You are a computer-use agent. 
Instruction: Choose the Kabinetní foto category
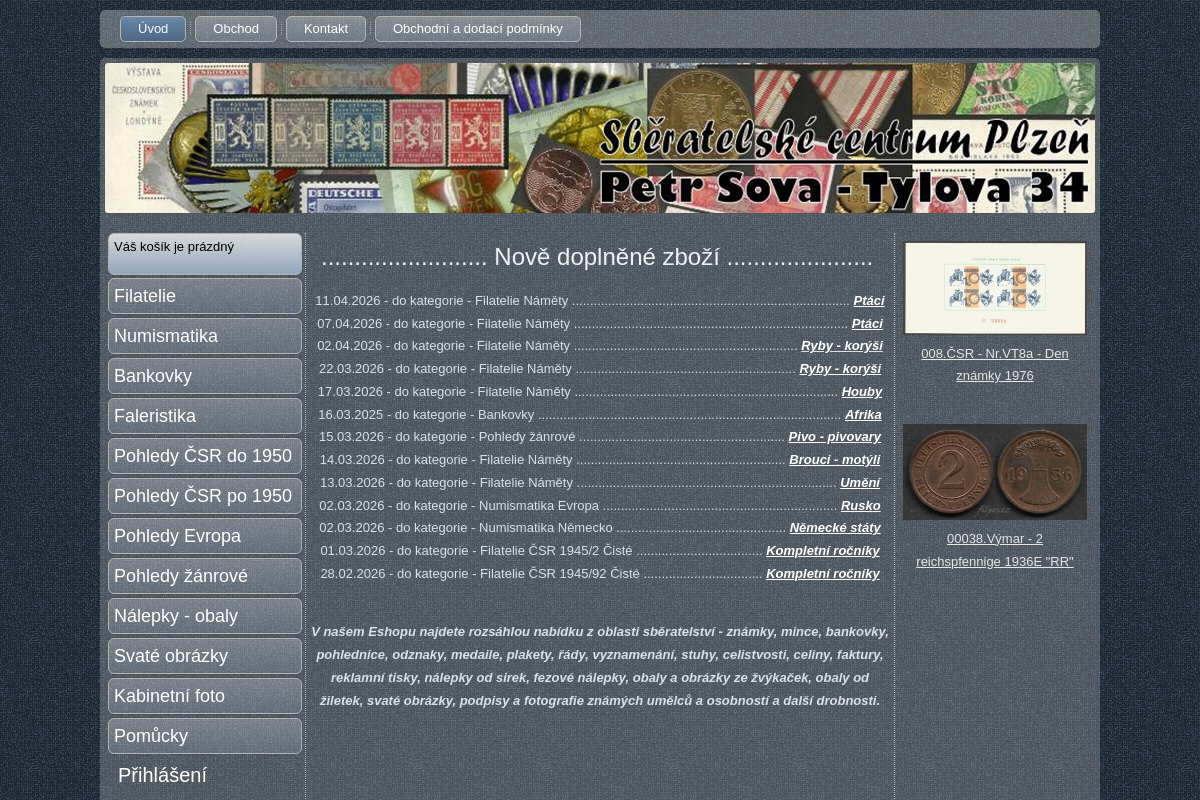click(x=205, y=696)
